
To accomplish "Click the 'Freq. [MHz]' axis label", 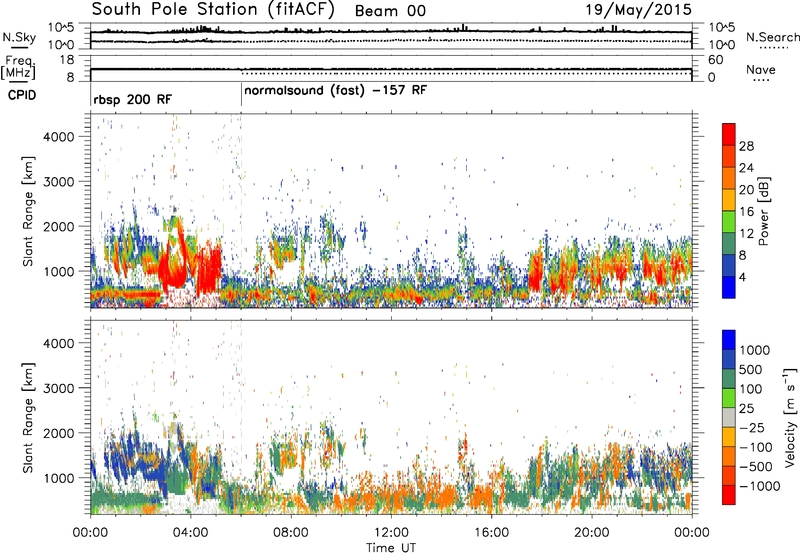I will pyautogui.click(x=19, y=68).
